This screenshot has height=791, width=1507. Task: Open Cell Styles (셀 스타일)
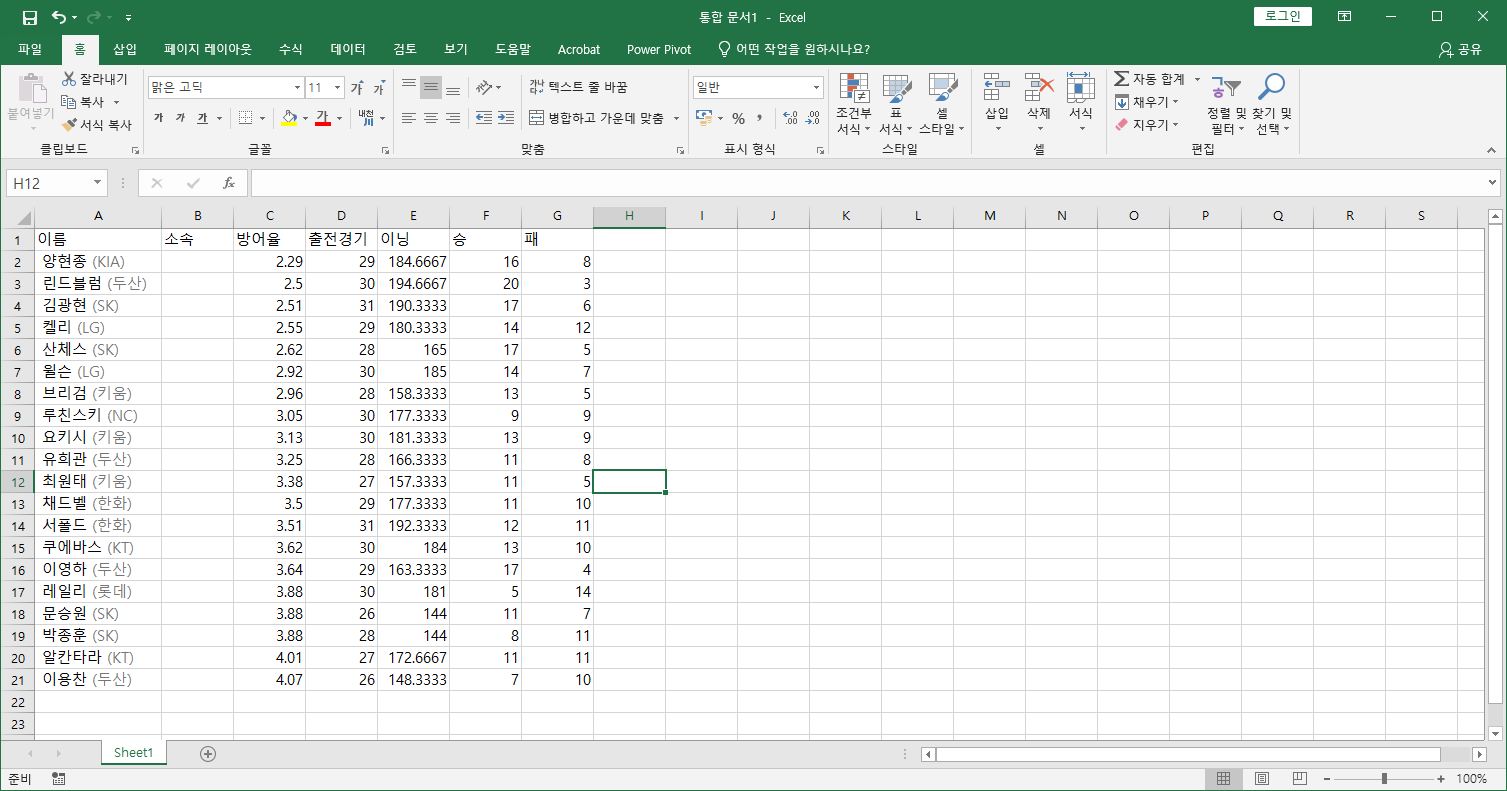click(x=941, y=104)
